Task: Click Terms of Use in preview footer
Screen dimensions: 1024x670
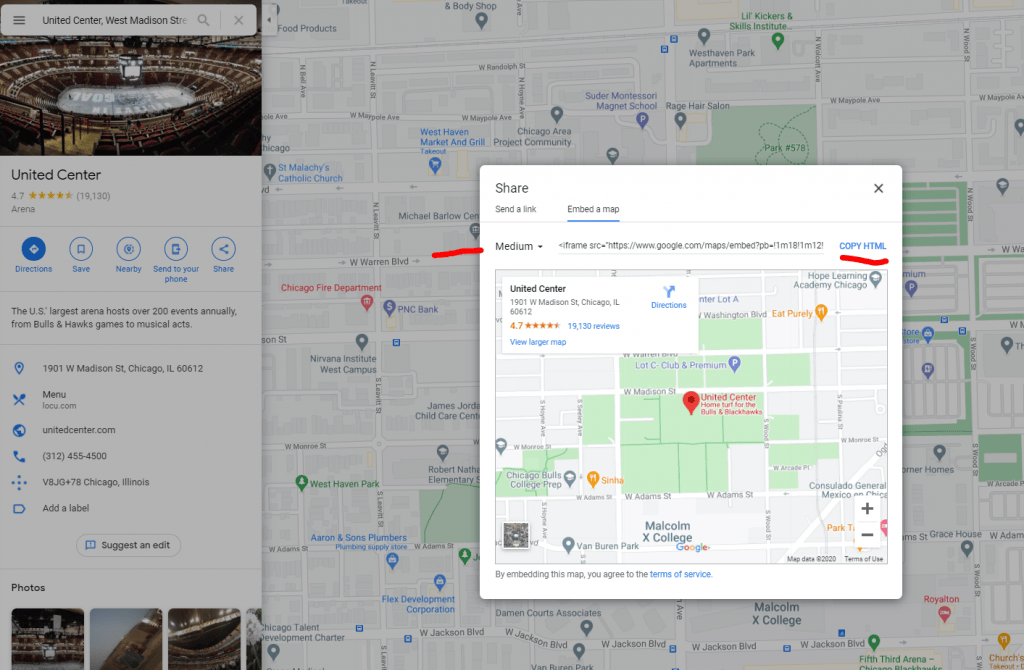Action: pos(863,559)
